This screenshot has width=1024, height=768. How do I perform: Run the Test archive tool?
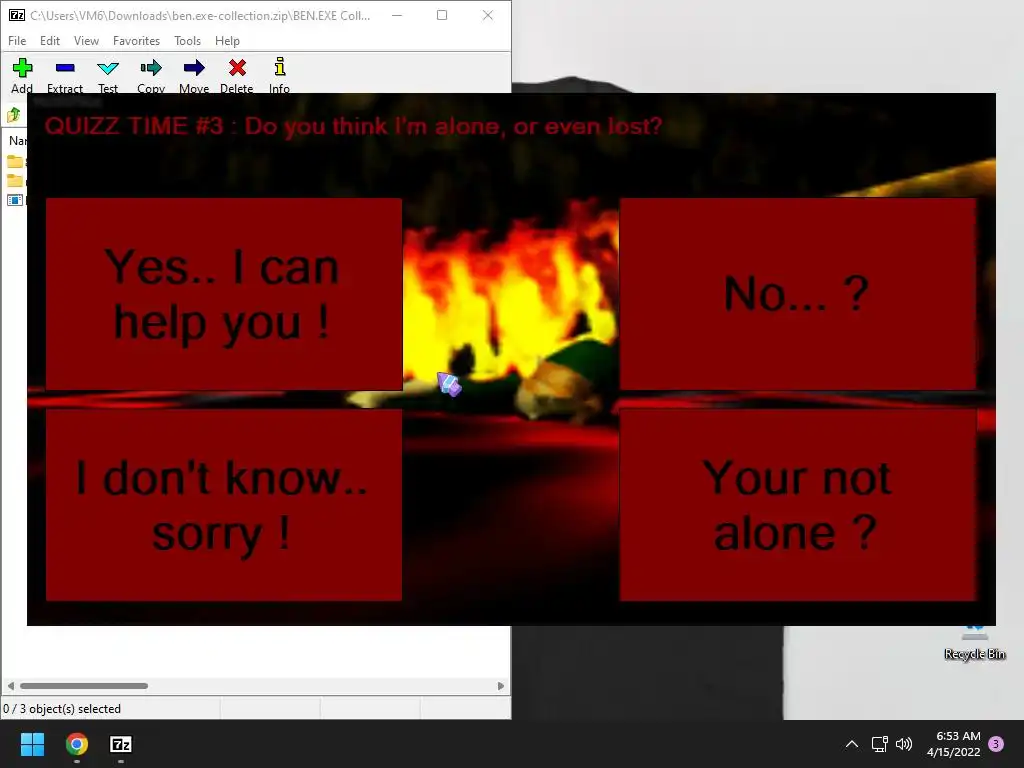(108, 68)
